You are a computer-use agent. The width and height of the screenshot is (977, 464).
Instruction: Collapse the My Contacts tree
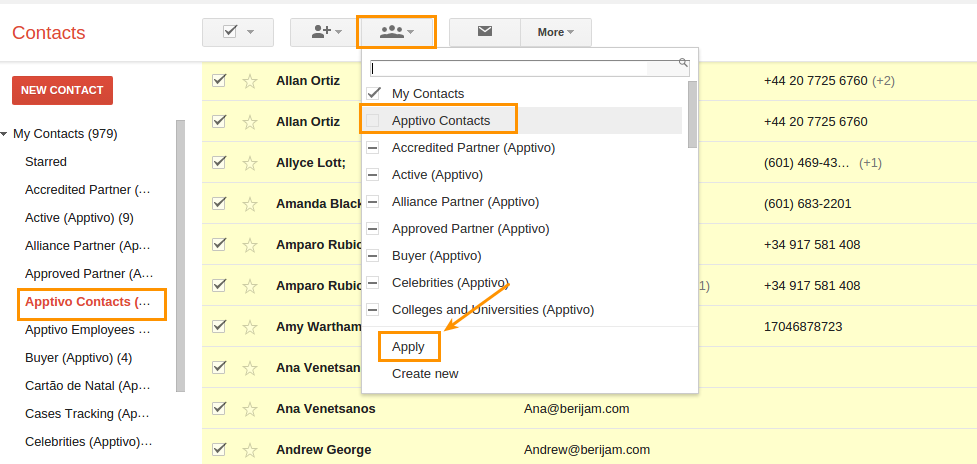click(x=5, y=134)
